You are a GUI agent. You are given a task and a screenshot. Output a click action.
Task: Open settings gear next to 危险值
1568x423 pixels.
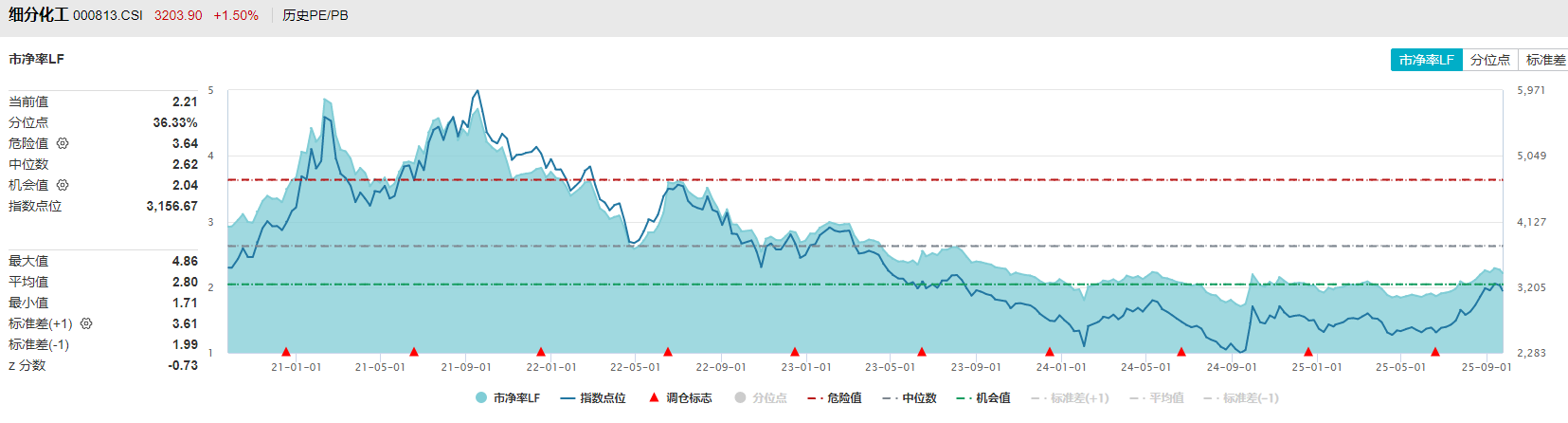[63, 143]
